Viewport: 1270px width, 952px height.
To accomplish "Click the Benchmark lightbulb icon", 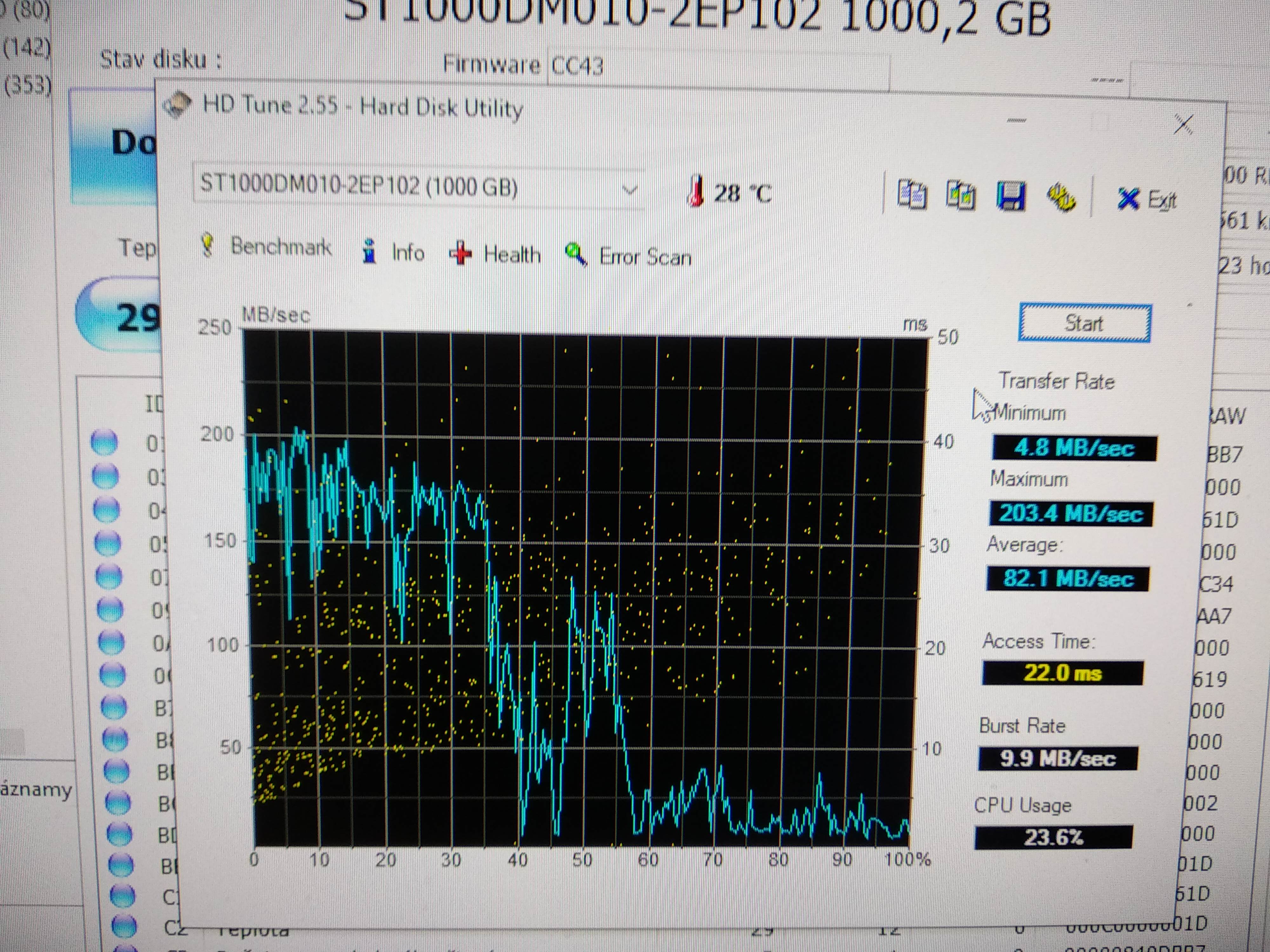I will point(208,246).
